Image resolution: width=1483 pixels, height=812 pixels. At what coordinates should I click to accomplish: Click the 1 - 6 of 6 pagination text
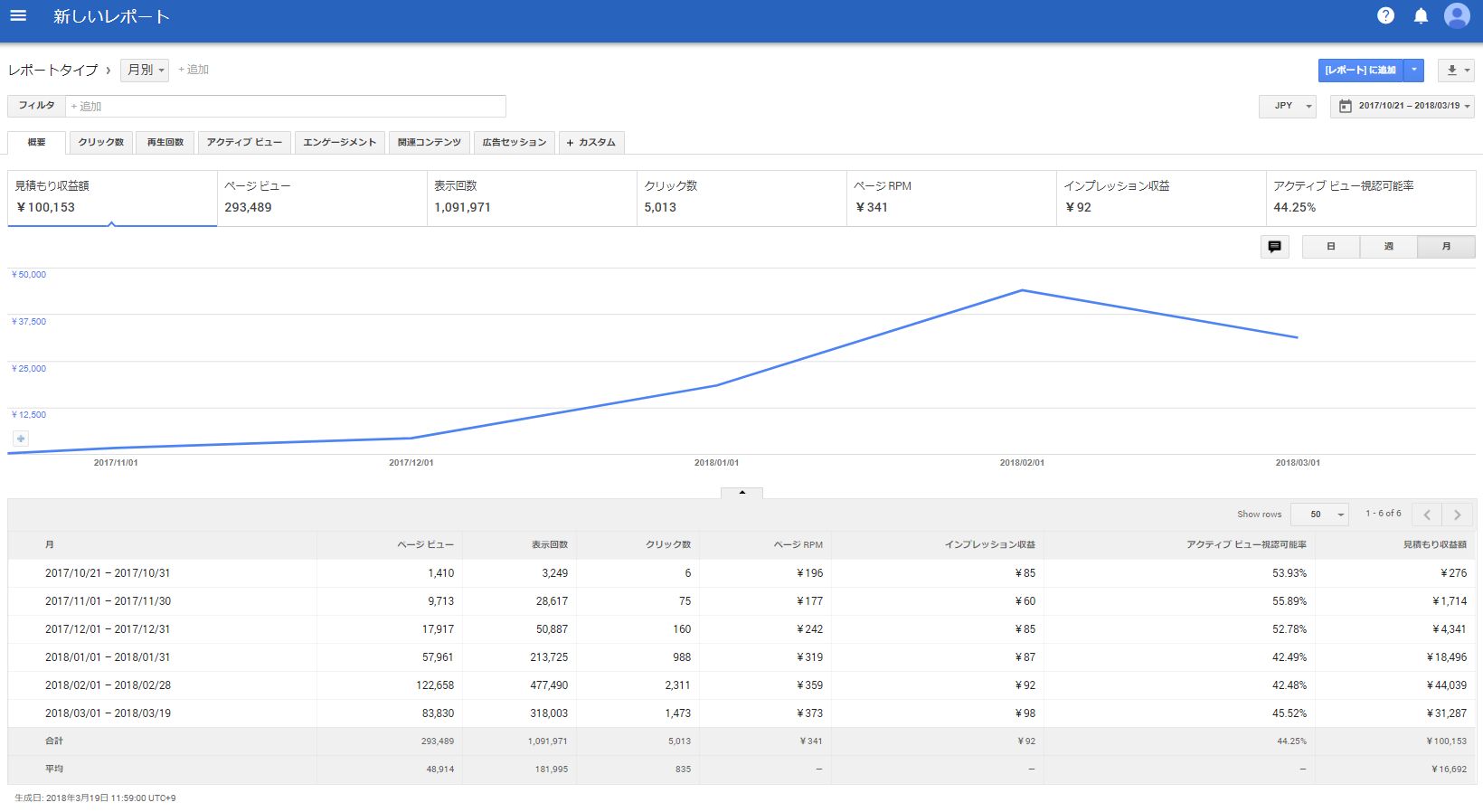pos(1384,514)
